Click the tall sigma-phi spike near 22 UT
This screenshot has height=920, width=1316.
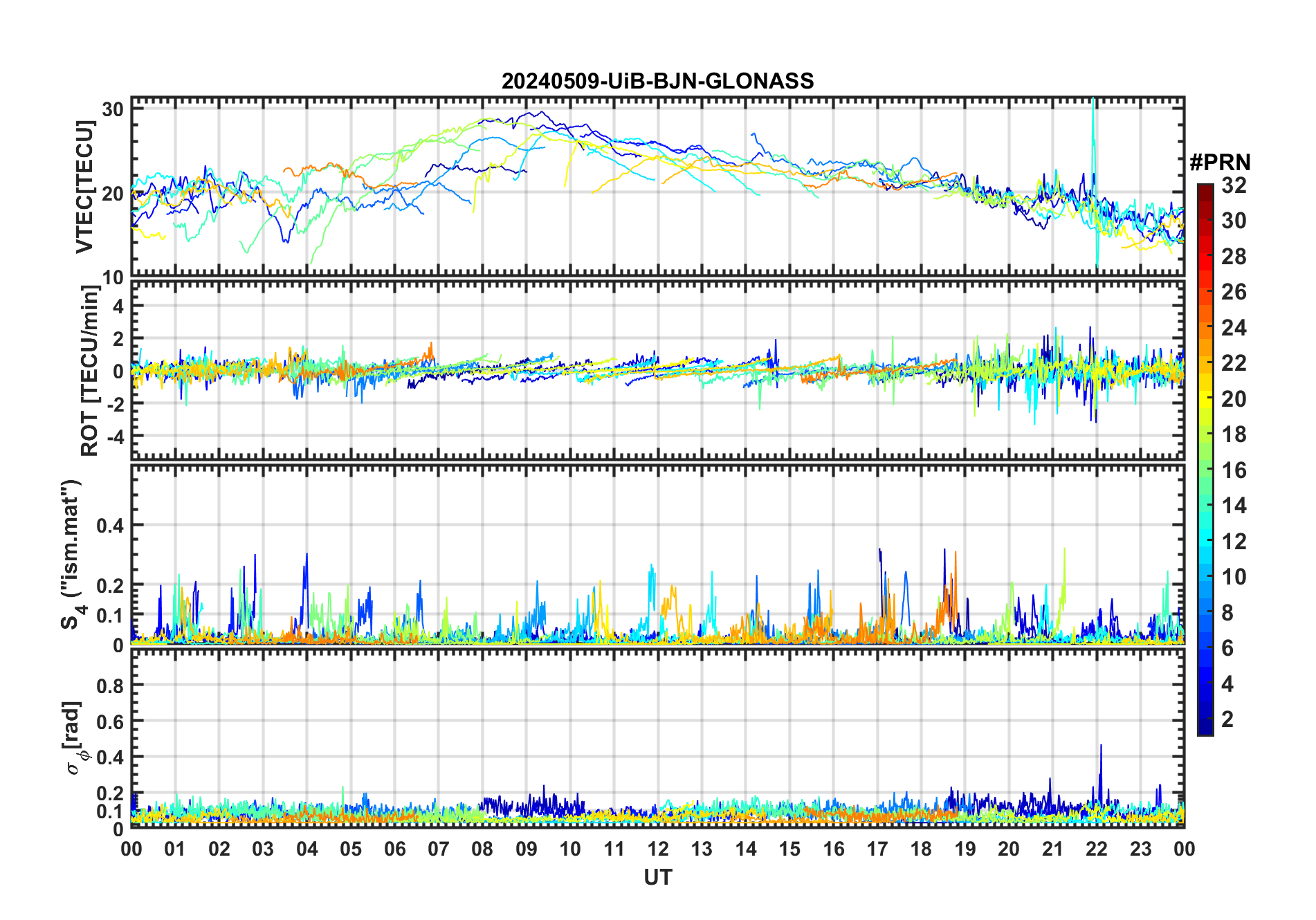1100,747
